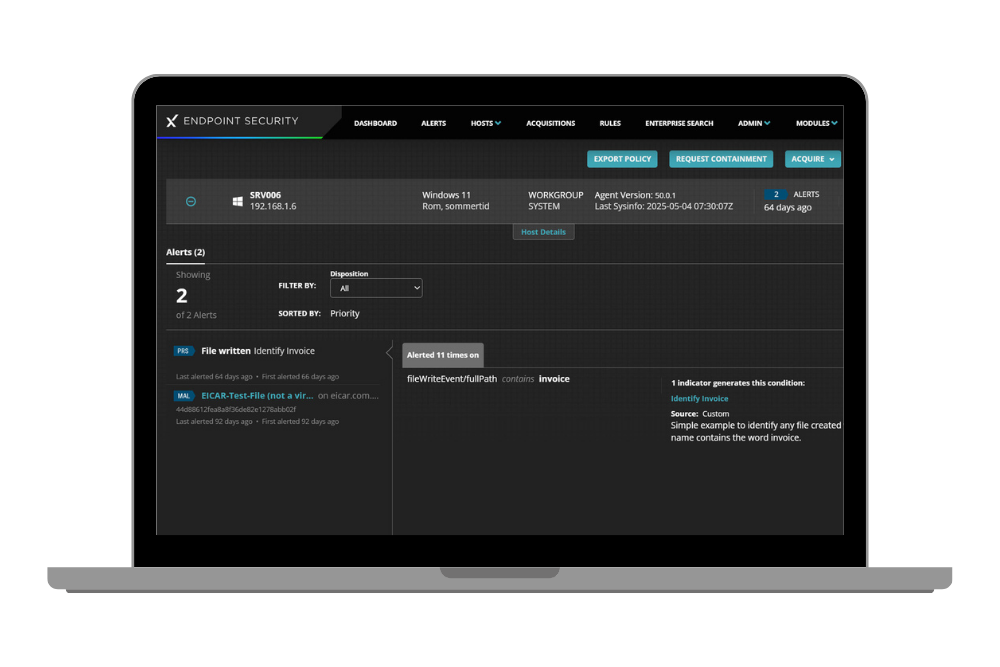Image resolution: width=1000 pixels, height=667 pixels.
Task: Expand the Admin dropdown menu
Action: click(754, 123)
